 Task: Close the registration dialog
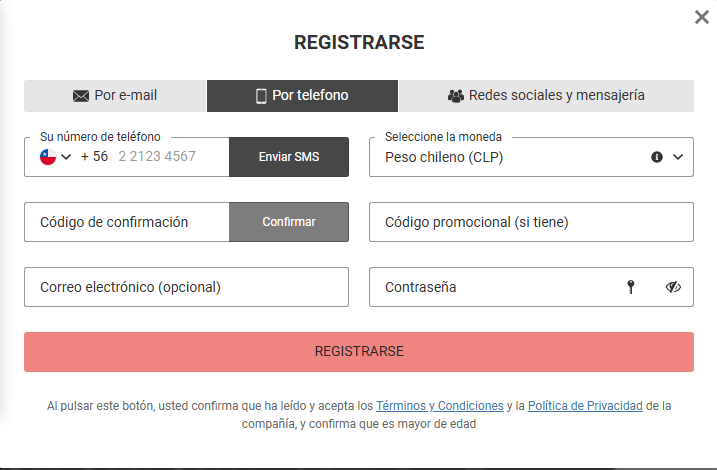(702, 17)
